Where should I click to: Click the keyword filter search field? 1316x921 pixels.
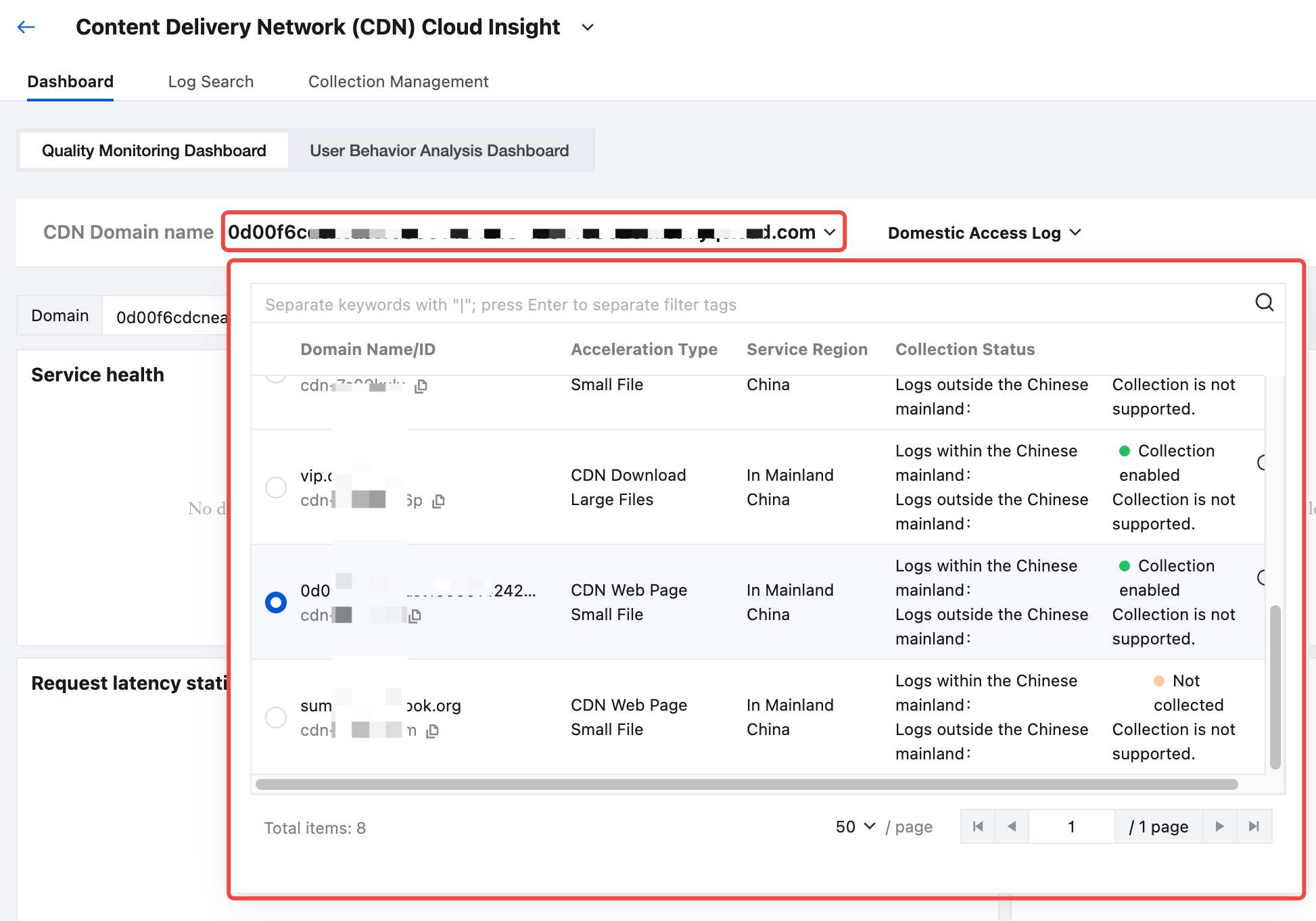tap(744, 304)
